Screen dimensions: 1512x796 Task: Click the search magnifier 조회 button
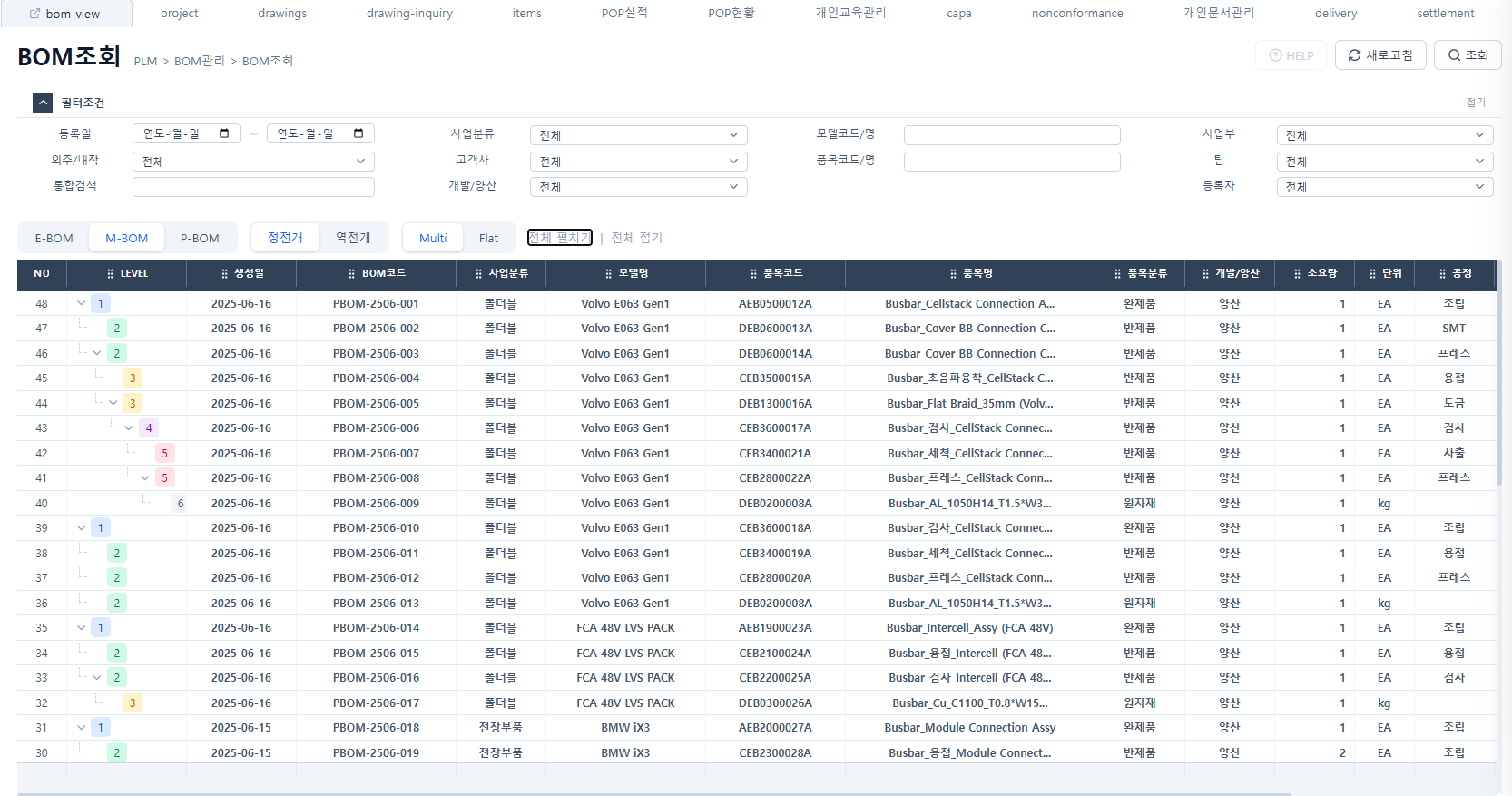pos(1454,55)
